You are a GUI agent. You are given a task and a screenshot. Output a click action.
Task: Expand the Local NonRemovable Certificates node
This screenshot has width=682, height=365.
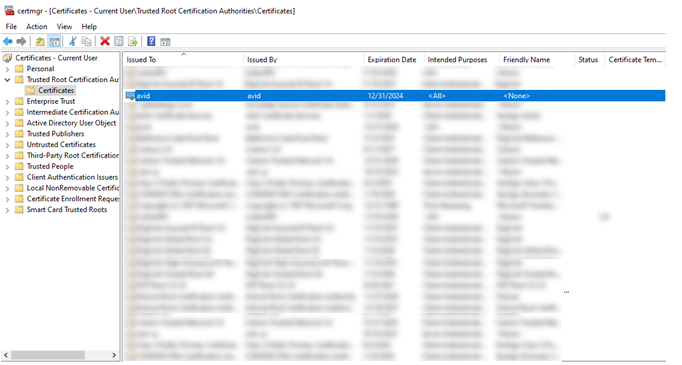click(x=7, y=188)
